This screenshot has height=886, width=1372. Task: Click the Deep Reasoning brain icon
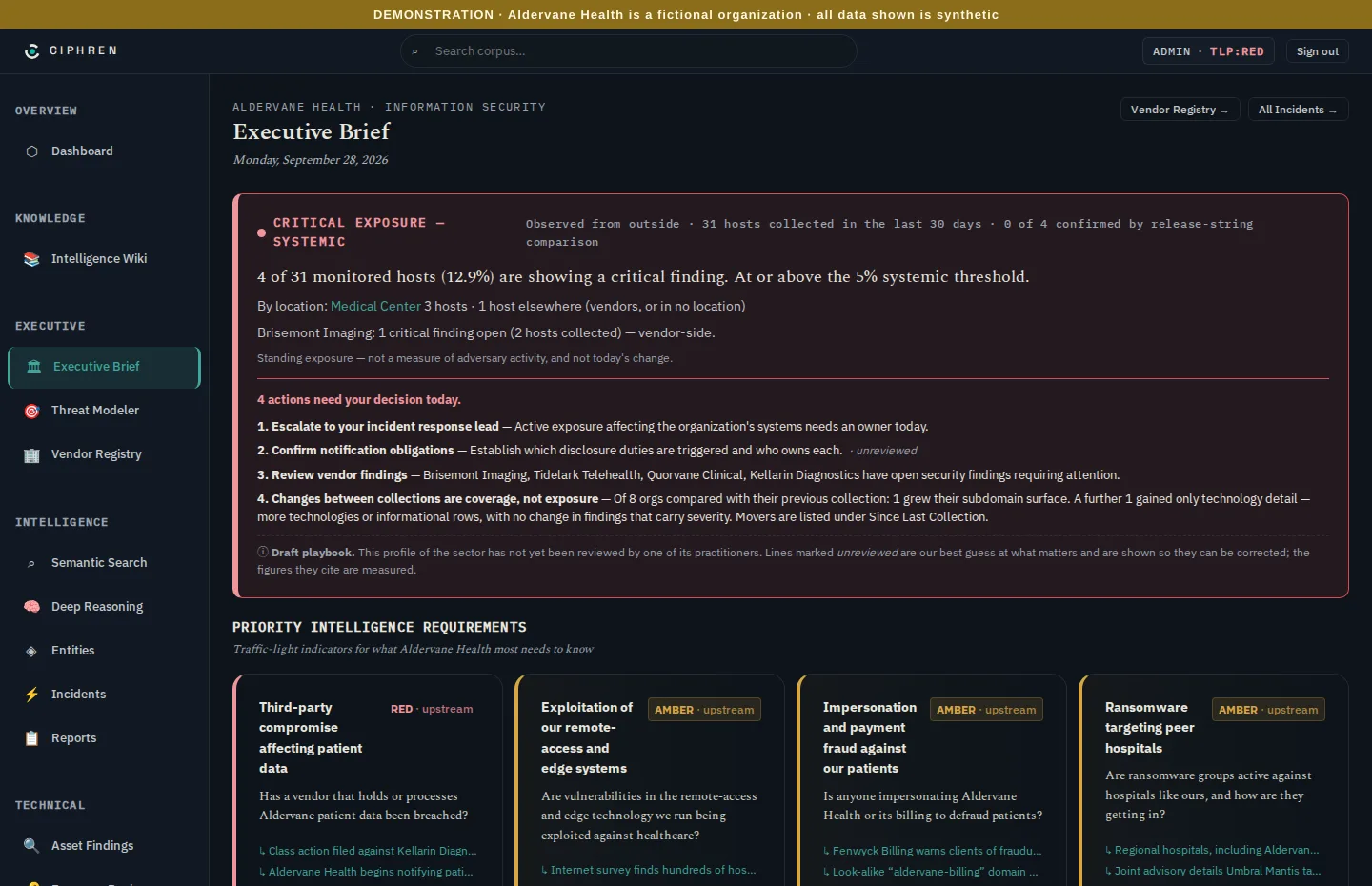32,607
